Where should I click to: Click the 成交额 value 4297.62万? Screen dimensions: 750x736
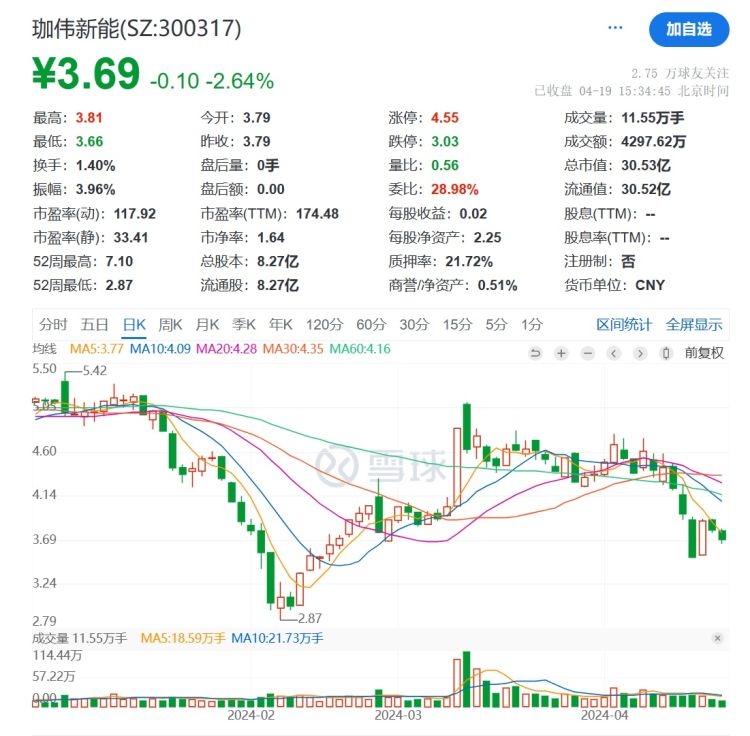(653, 142)
